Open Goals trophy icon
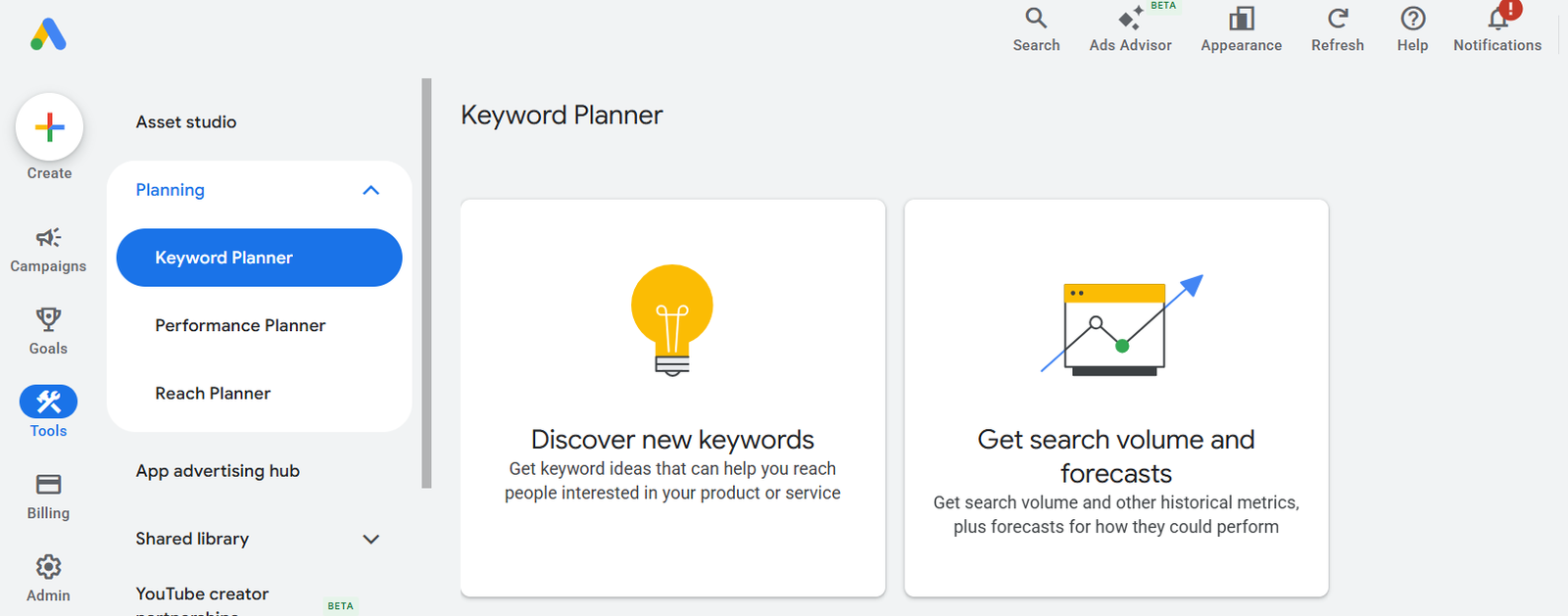Screen dimensions: 1568x616 48,319
